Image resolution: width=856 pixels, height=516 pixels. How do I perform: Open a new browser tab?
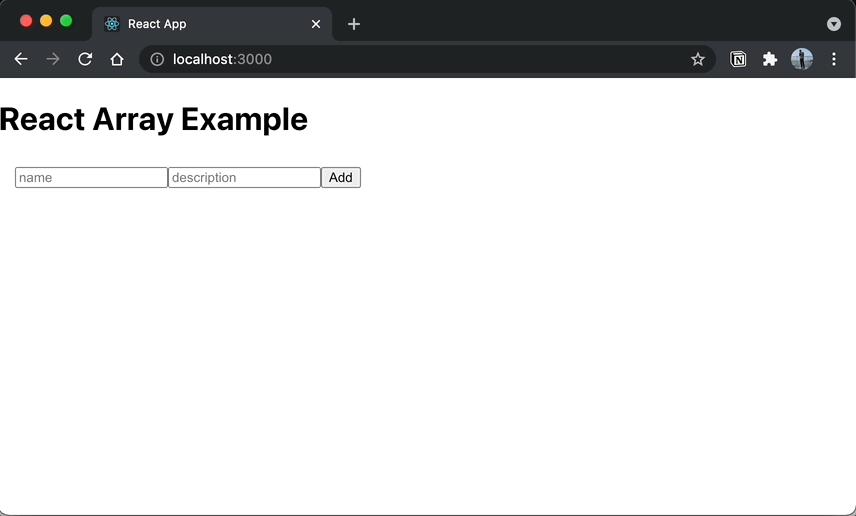point(354,24)
